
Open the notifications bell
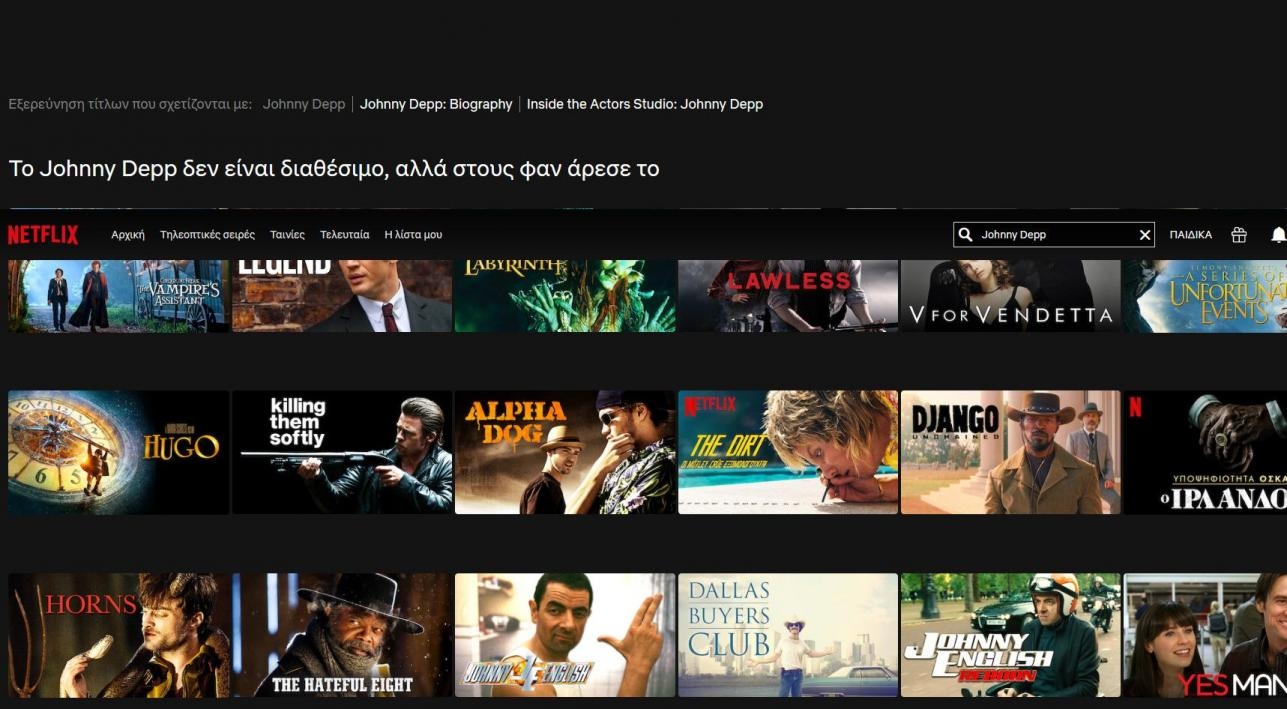click(1277, 235)
